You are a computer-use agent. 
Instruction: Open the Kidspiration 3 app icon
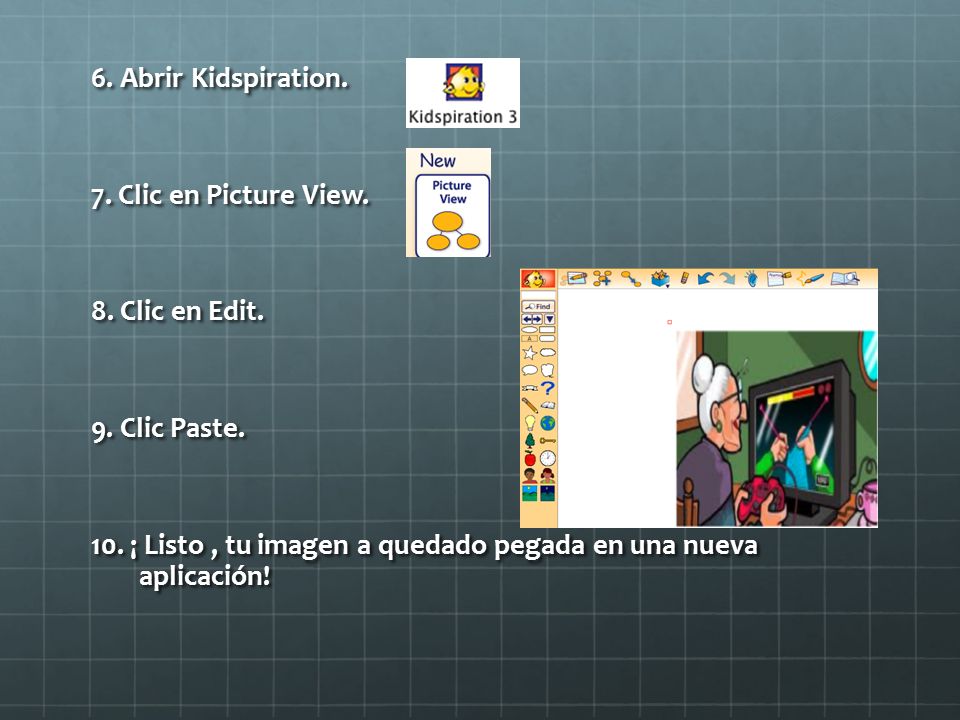click(x=462, y=93)
